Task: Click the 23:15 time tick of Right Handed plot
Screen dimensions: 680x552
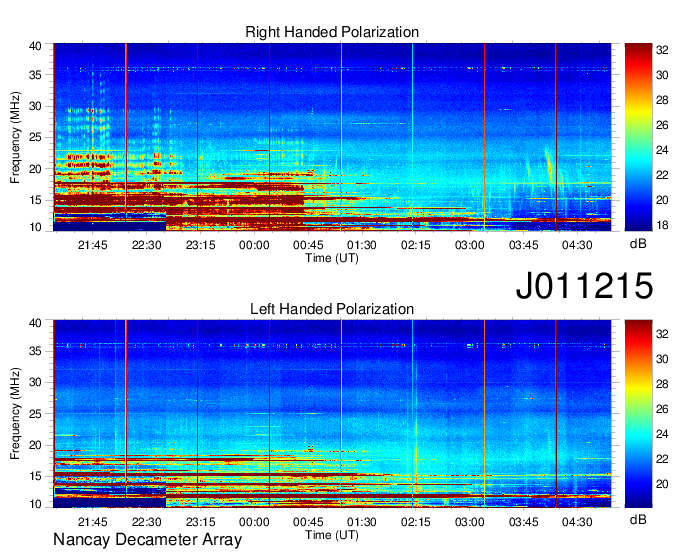Action: (200, 245)
